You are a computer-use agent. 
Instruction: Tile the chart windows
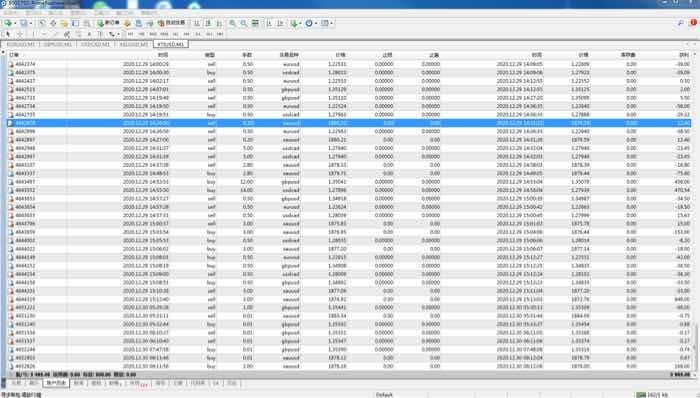coord(255,23)
